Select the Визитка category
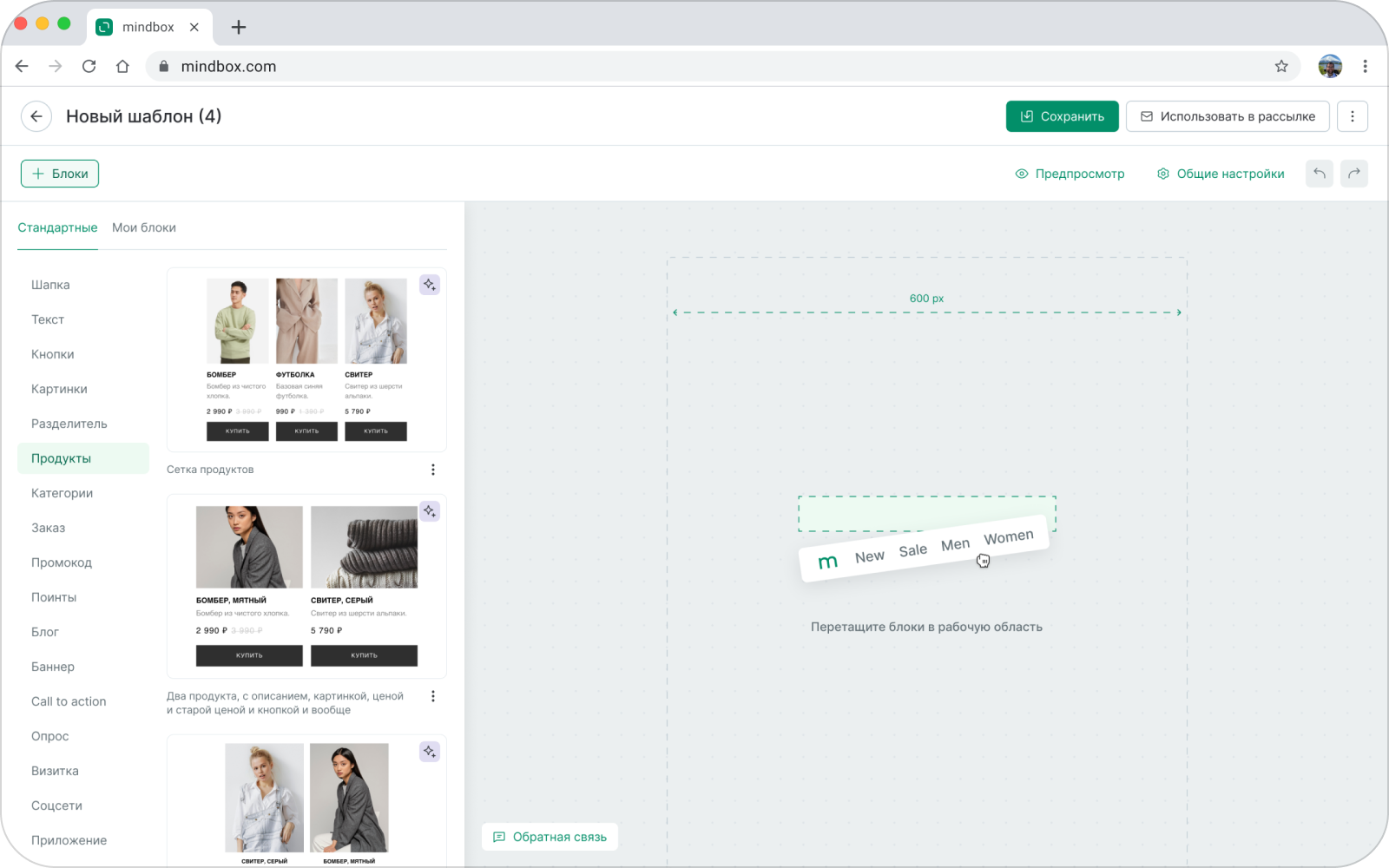This screenshot has width=1389, height=868. click(x=83, y=771)
